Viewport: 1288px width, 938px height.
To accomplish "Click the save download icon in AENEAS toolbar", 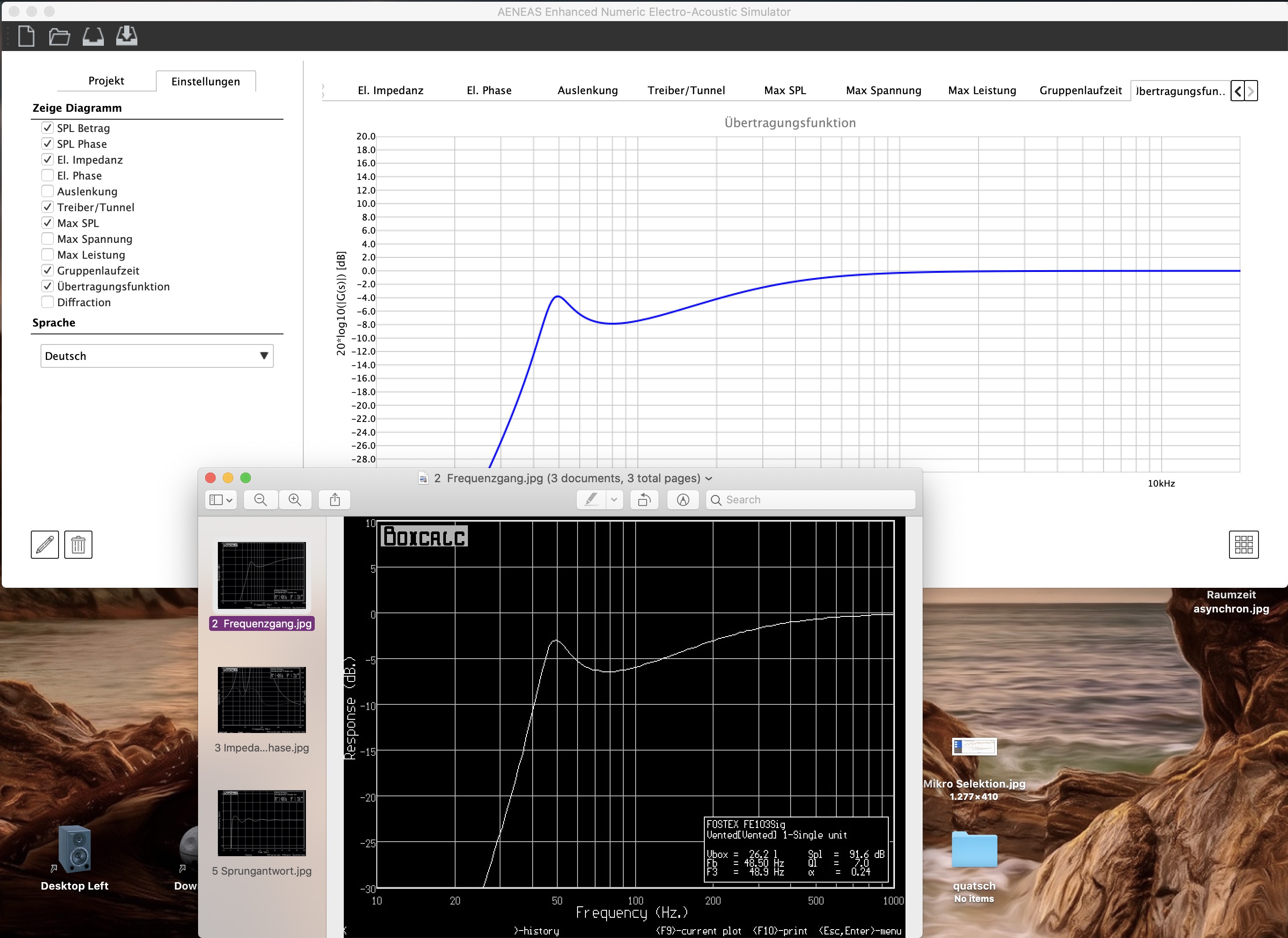I will (126, 36).
